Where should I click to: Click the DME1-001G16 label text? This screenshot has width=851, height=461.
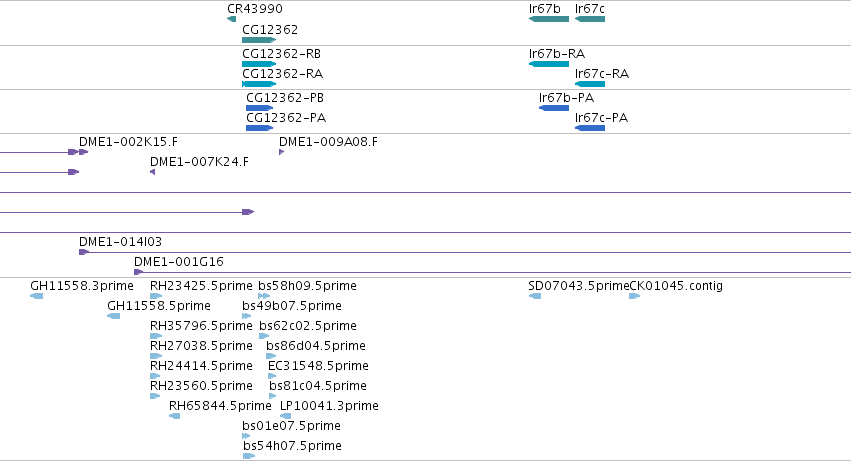(179, 262)
